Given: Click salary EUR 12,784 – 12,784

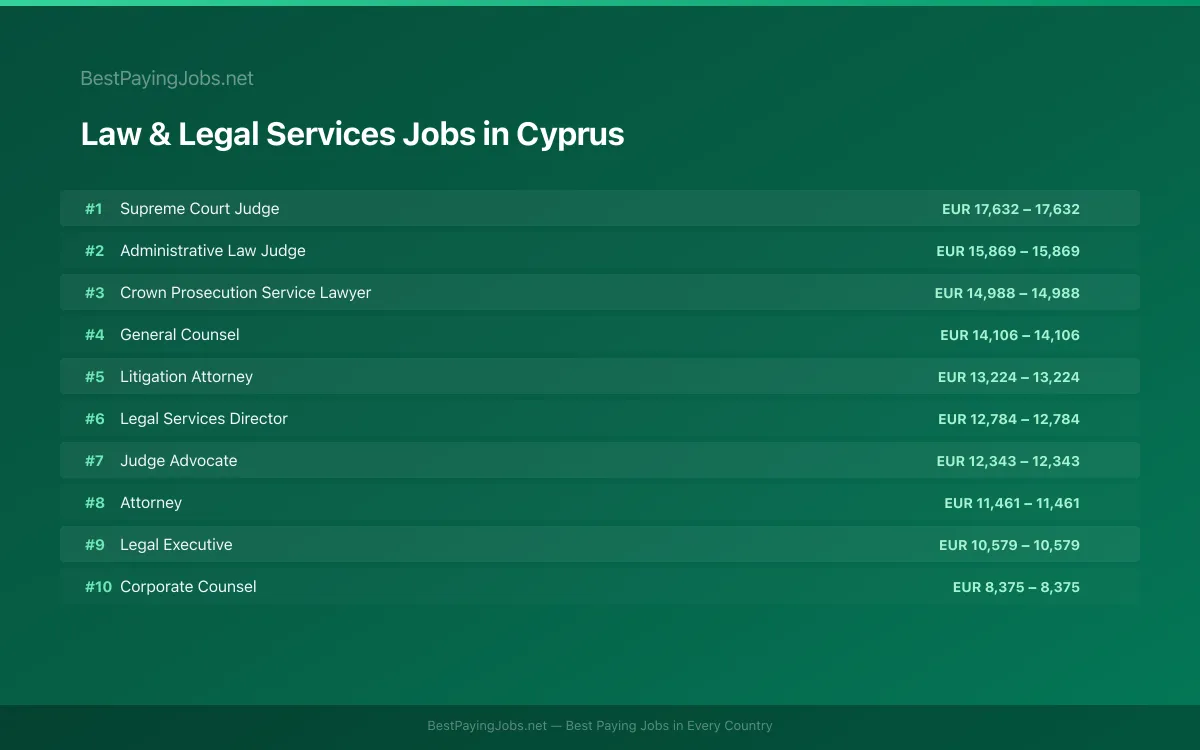Looking at the screenshot, I should [1009, 419].
